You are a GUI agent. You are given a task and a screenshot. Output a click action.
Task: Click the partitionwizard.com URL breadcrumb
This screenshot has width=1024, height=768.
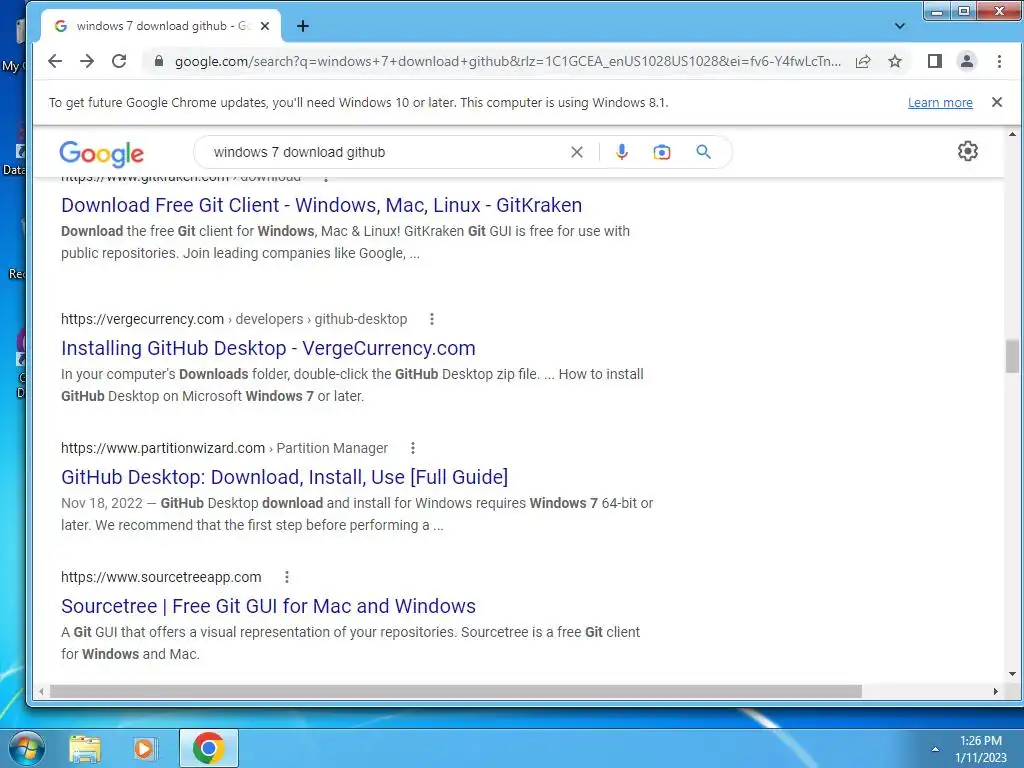(x=225, y=448)
